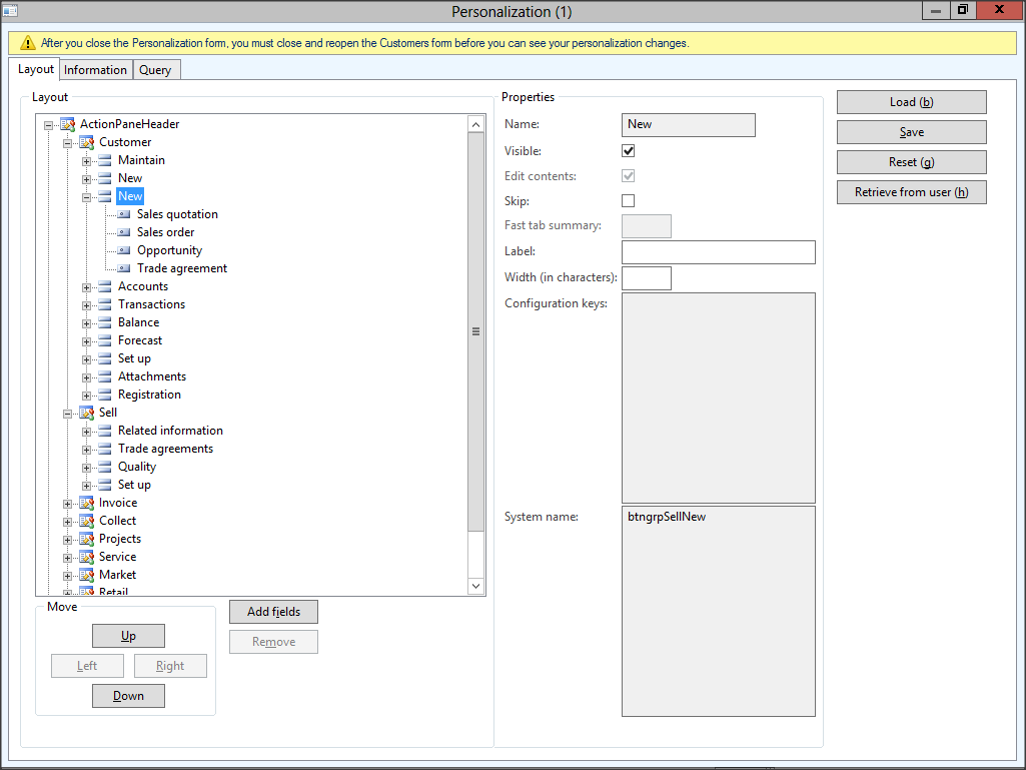Screen dimensions: 1026x770
Task: Enable the Skip checkbox
Action: (628, 201)
